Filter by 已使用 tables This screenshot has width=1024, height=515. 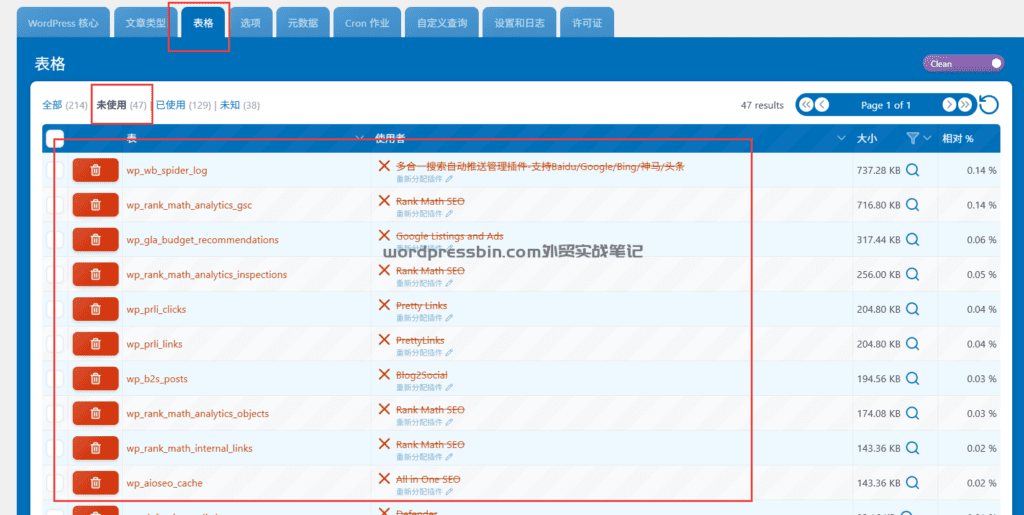pos(170,105)
